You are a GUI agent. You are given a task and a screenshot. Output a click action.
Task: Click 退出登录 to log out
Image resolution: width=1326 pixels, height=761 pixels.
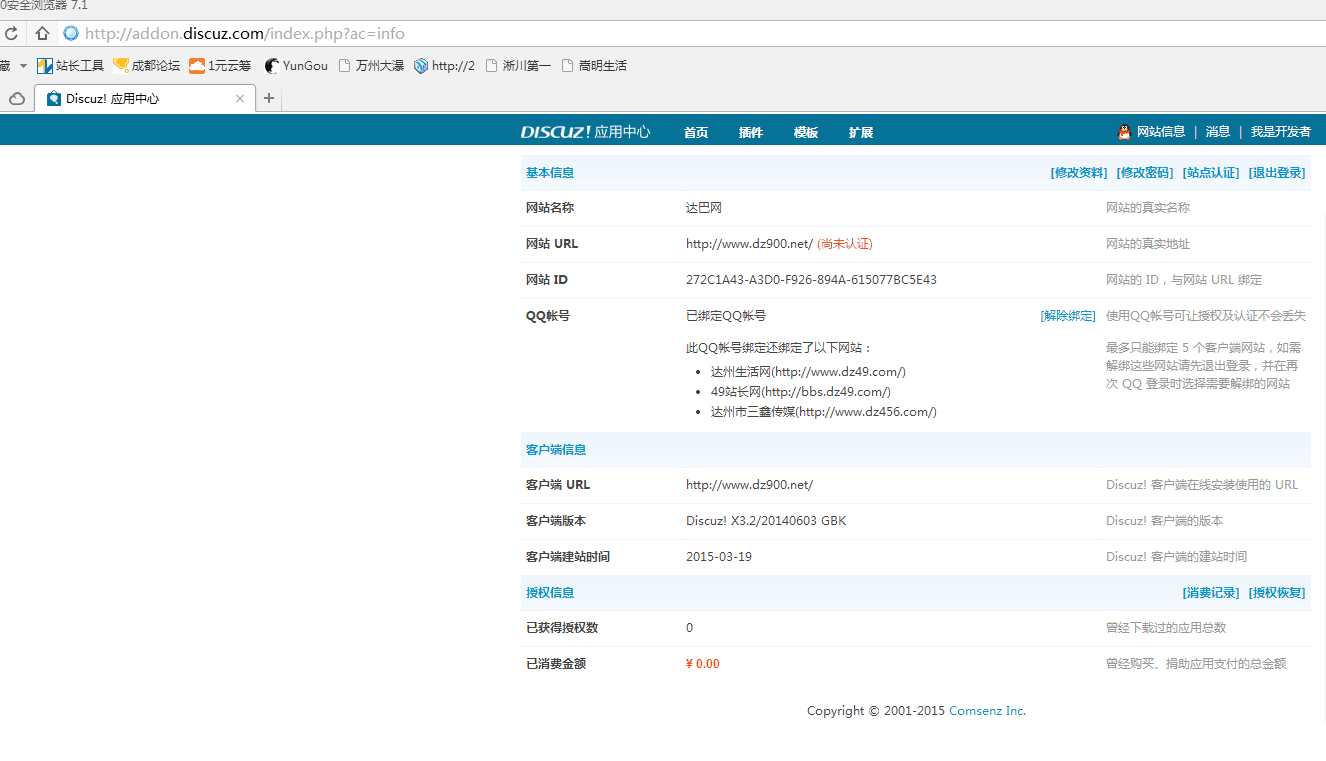coord(1277,173)
